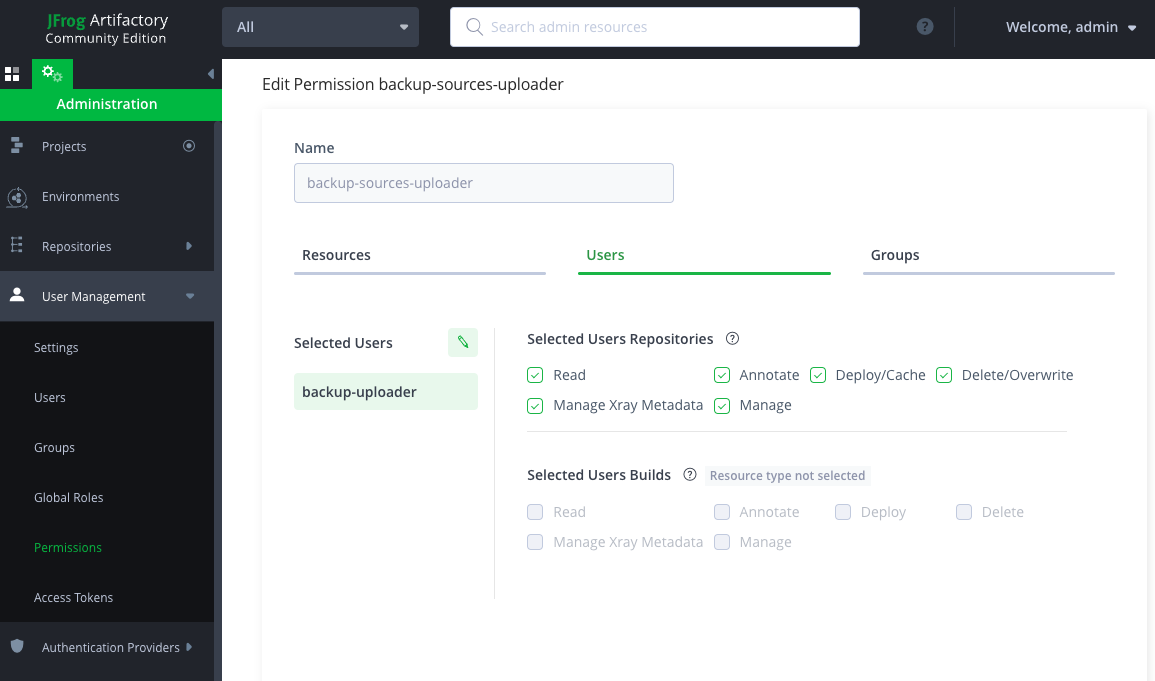The height and width of the screenshot is (681, 1155).
Task: Disable the Read permission for repositories
Action: (535, 375)
